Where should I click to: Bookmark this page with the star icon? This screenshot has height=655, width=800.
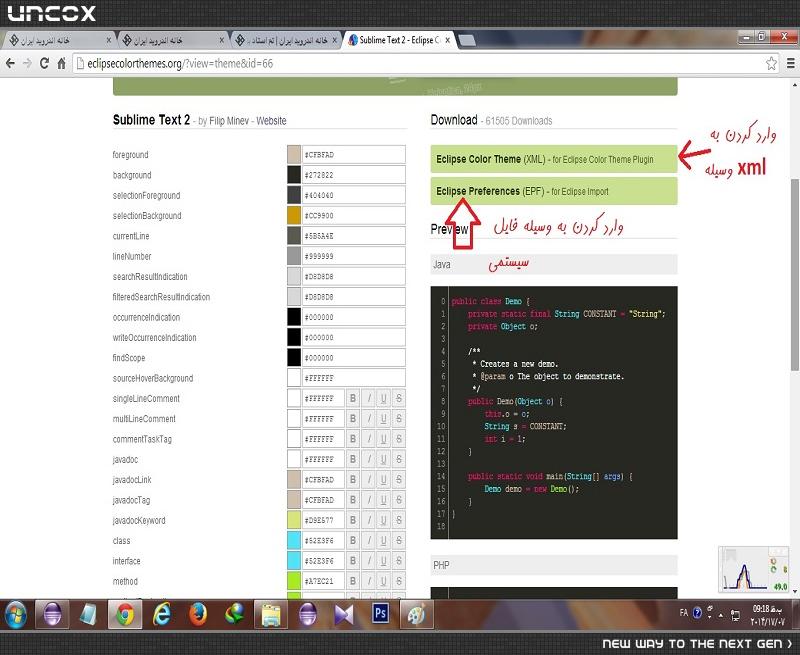coord(771,63)
